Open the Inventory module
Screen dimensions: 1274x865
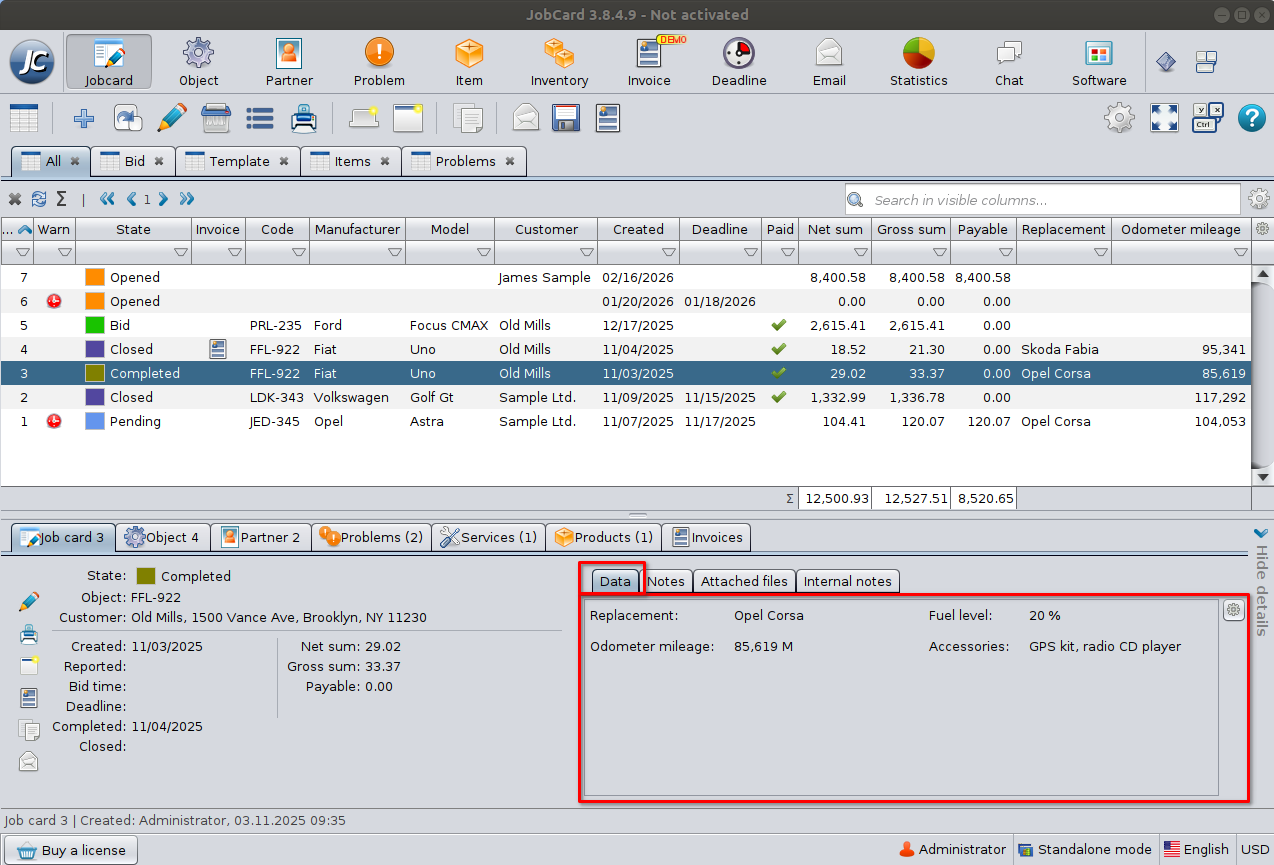559,62
